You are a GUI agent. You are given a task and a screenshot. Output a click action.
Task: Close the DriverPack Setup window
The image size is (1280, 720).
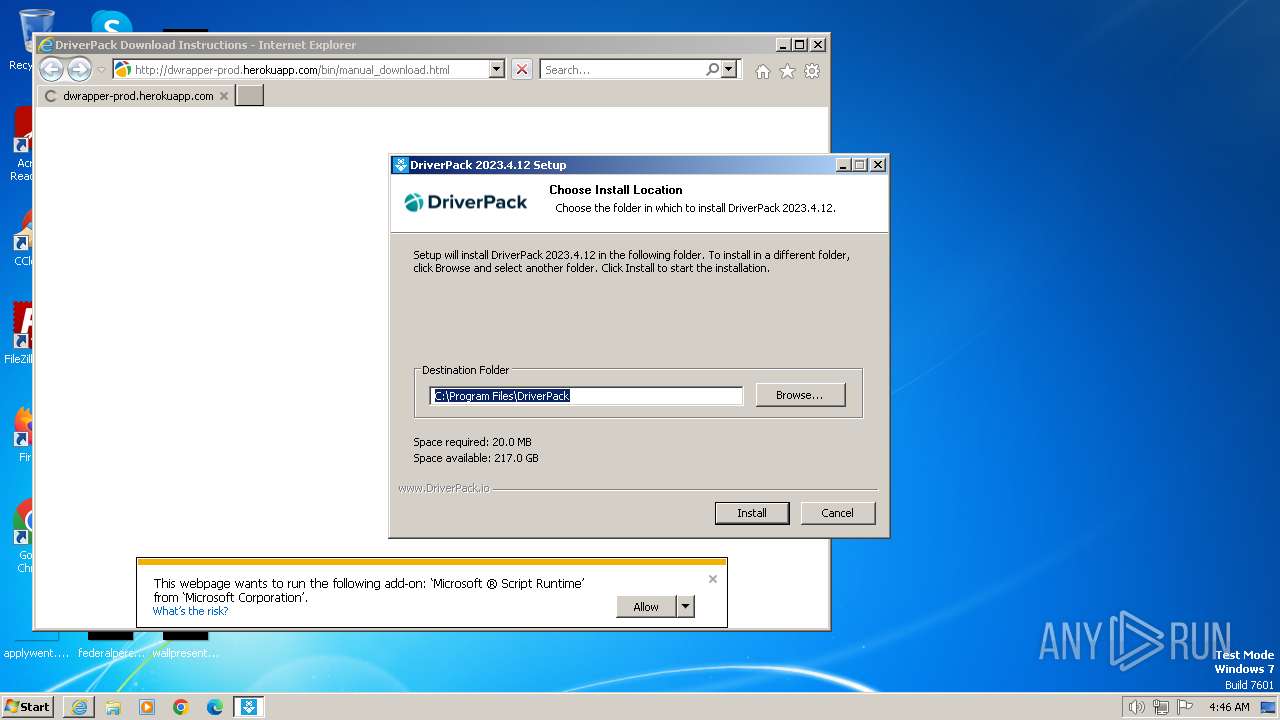878,165
